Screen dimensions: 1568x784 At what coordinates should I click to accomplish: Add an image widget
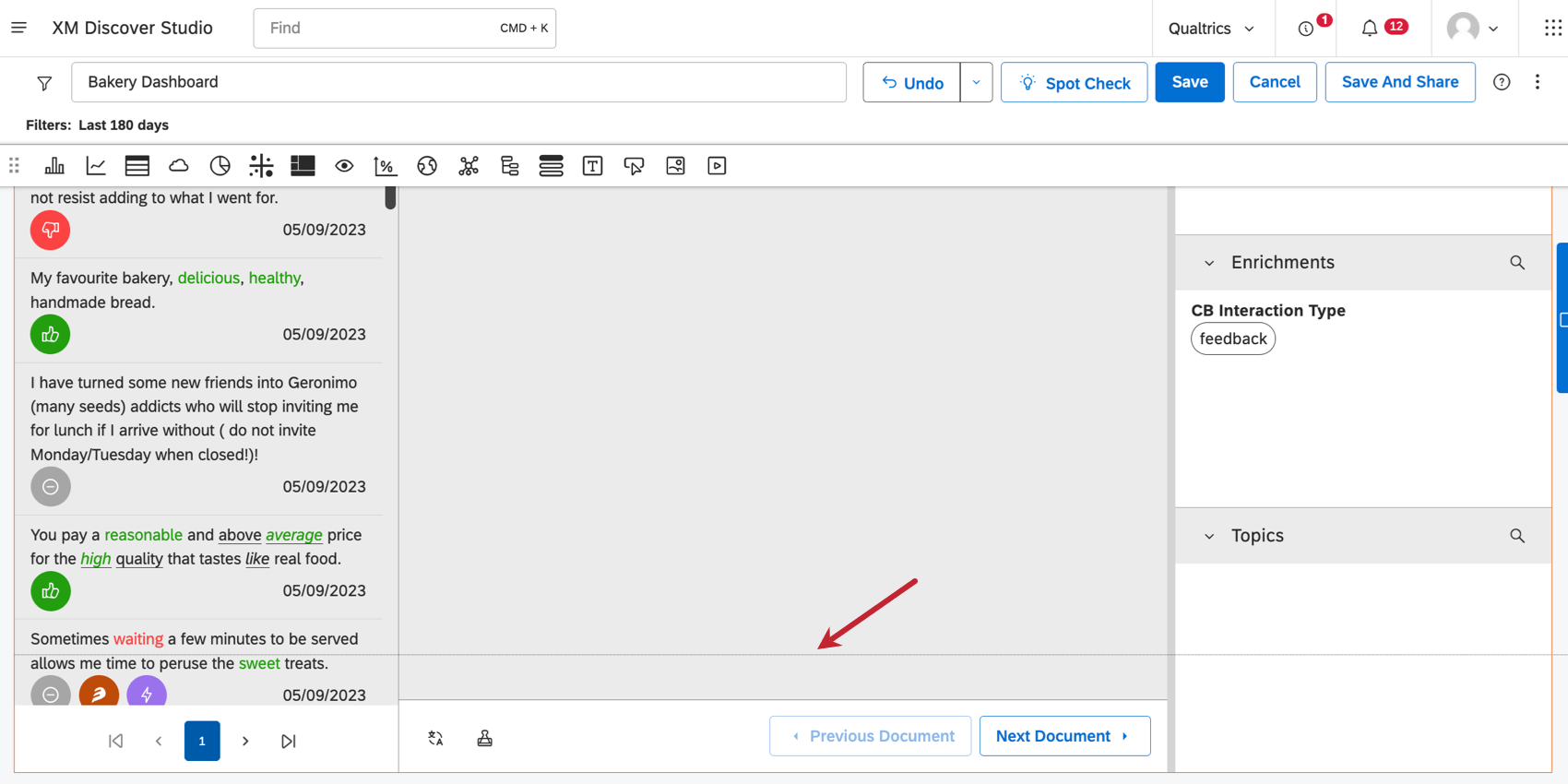(675, 166)
